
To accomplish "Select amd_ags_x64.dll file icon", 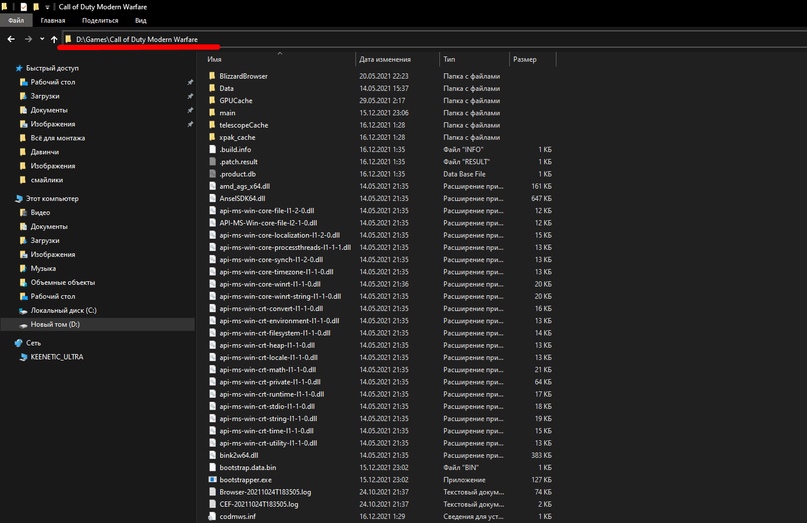I will coord(212,186).
